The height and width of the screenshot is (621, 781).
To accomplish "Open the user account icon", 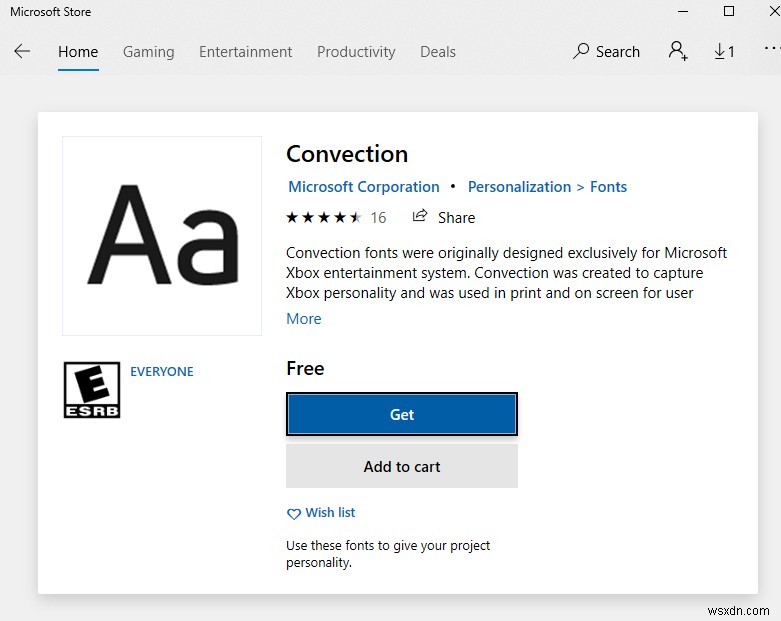I will [678, 52].
